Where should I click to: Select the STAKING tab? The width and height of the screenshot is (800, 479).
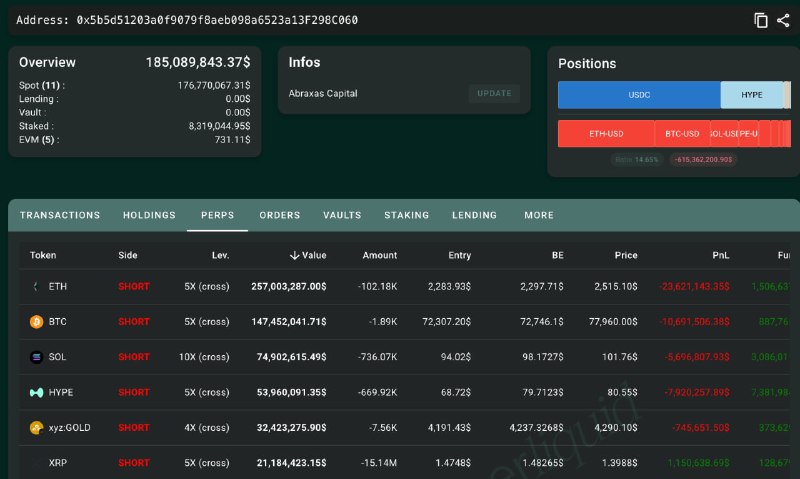tap(407, 215)
